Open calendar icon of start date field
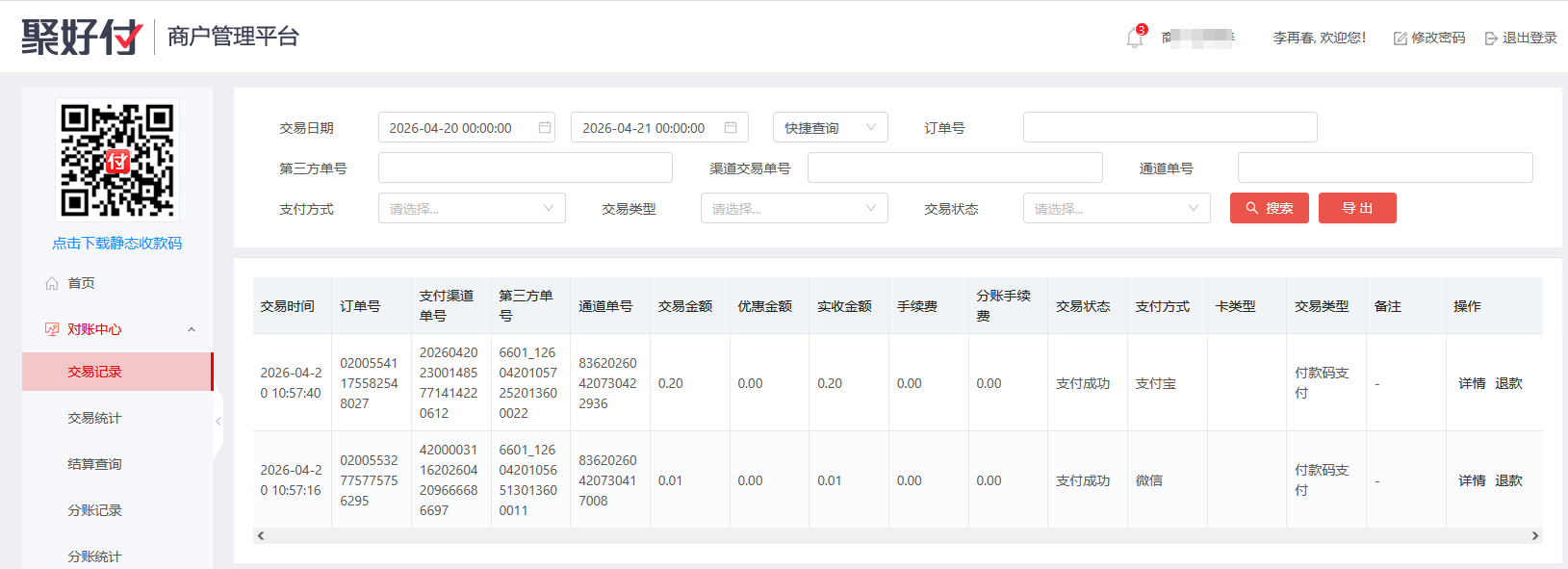1568x569 pixels. click(x=545, y=127)
